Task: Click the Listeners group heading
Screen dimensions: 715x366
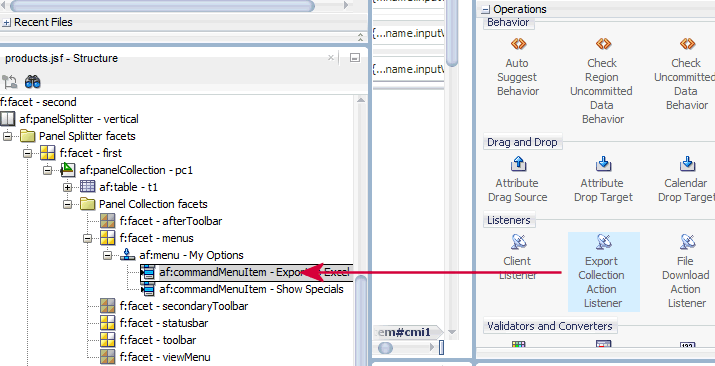Action: click(x=508, y=220)
